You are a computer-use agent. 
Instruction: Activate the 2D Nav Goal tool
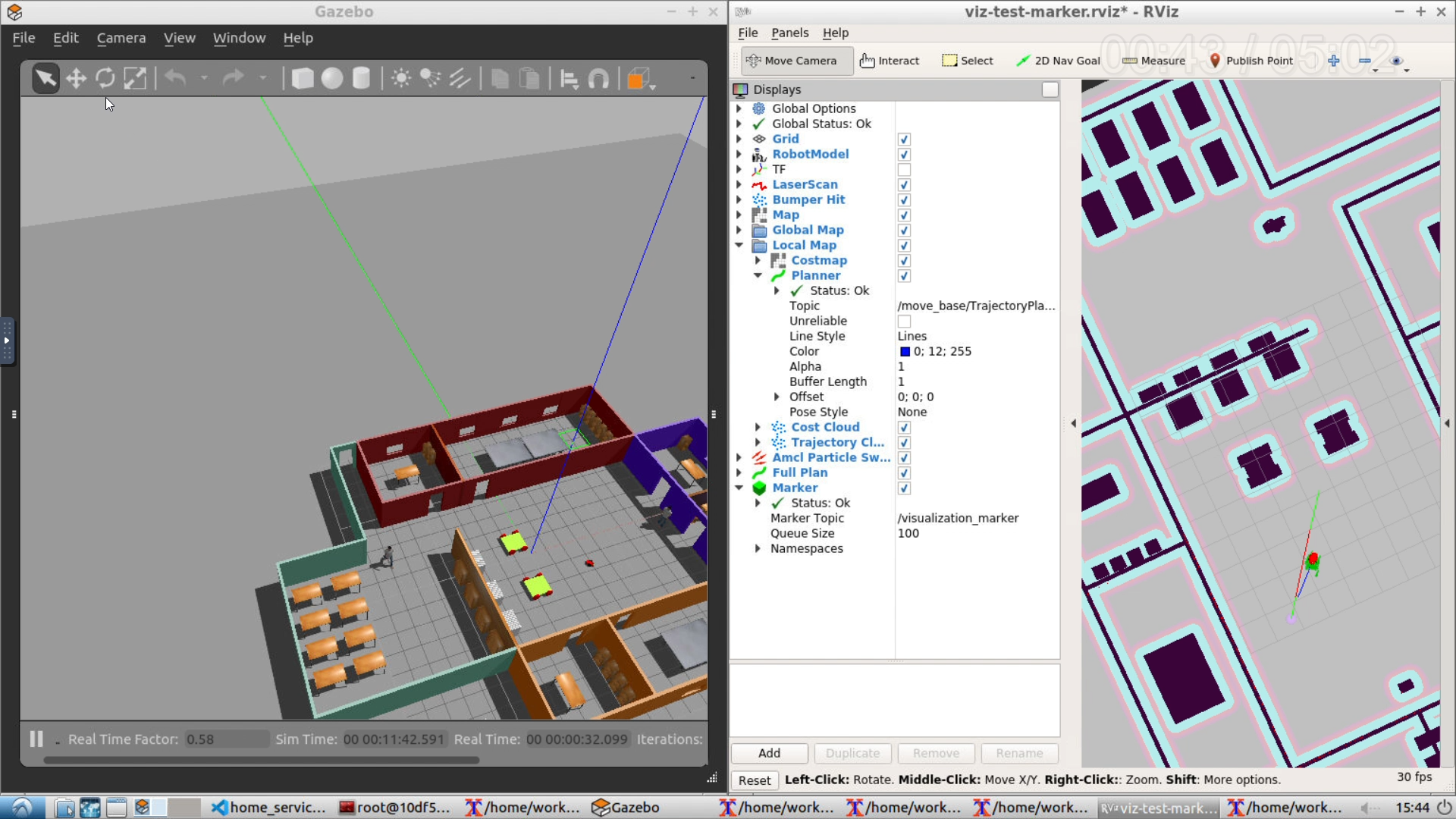(1057, 61)
